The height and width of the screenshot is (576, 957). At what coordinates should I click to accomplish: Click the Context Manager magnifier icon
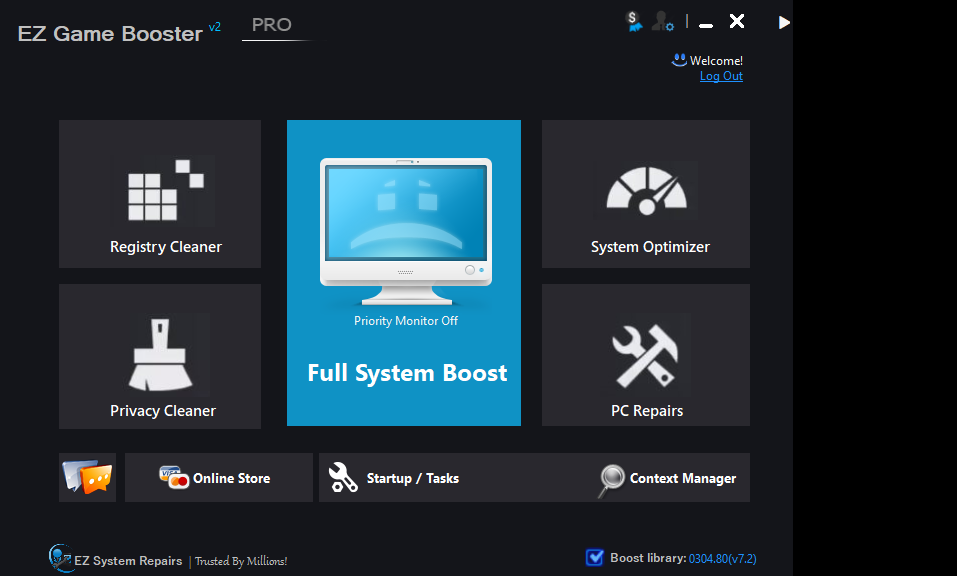click(x=611, y=480)
